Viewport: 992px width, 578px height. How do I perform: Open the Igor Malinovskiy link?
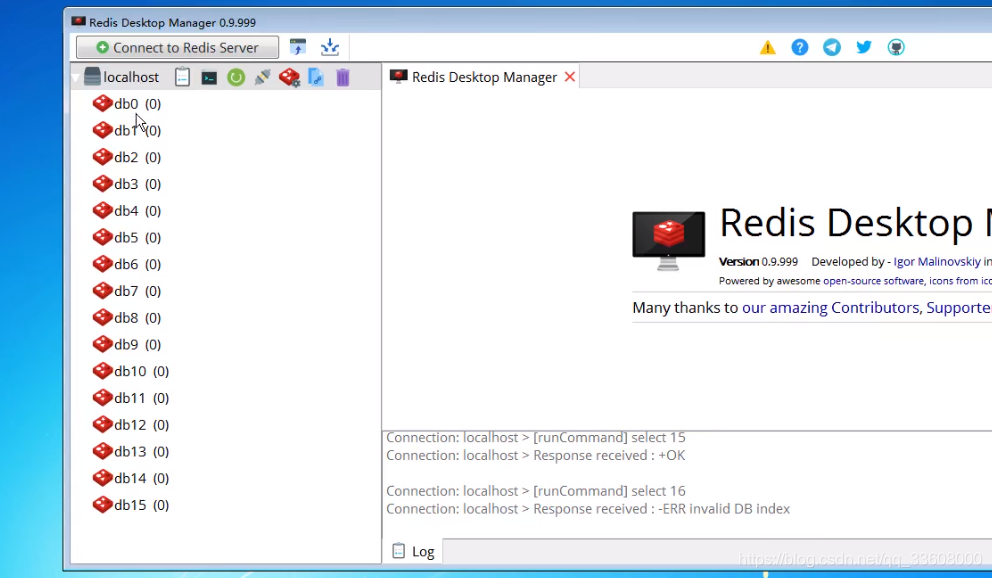click(937, 262)
